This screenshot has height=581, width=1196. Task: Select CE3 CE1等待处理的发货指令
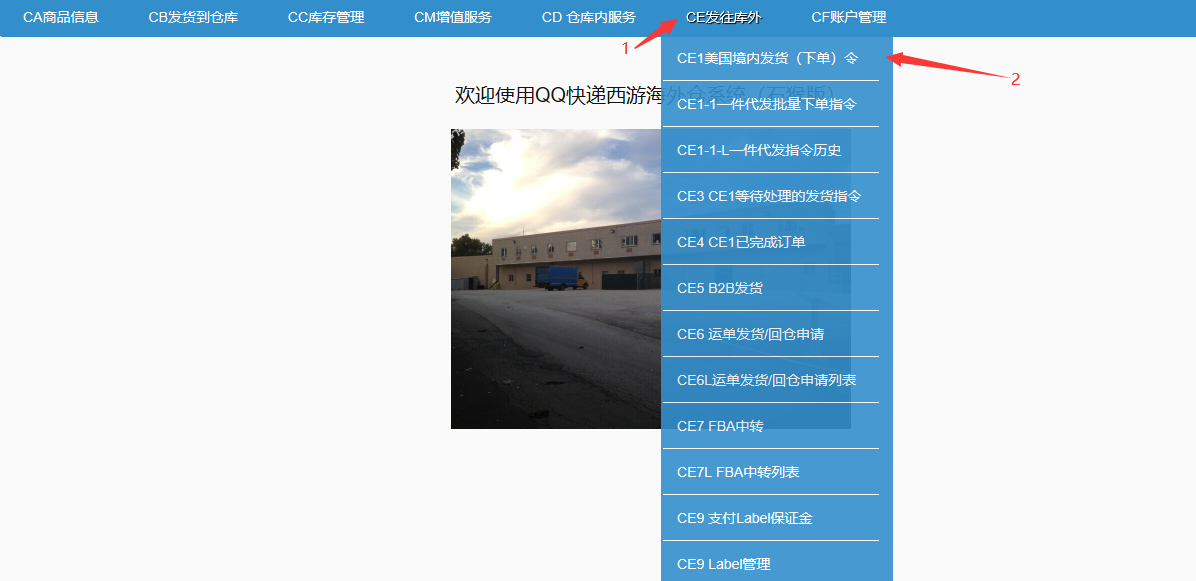tap(770, 196)
